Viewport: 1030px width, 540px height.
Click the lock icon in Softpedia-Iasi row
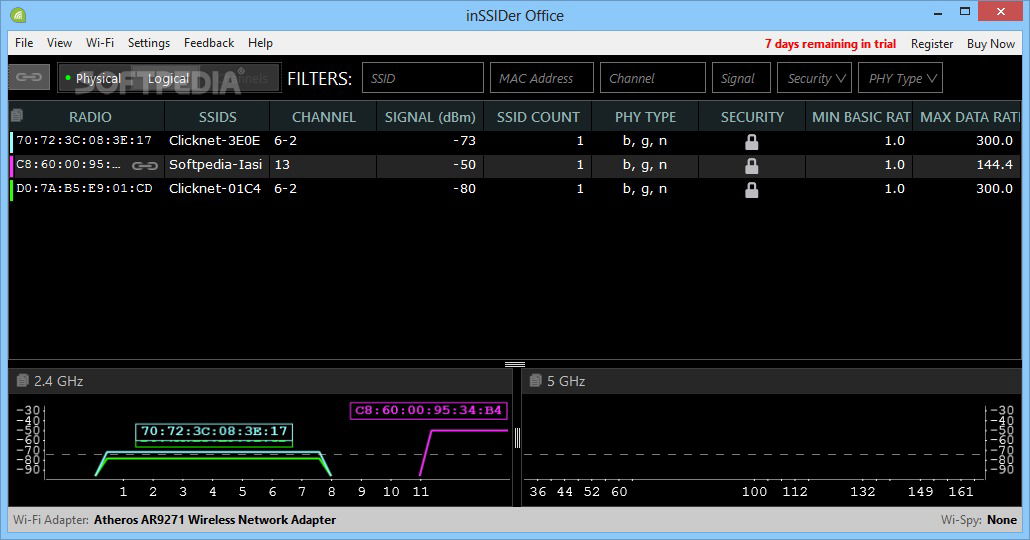751,166
